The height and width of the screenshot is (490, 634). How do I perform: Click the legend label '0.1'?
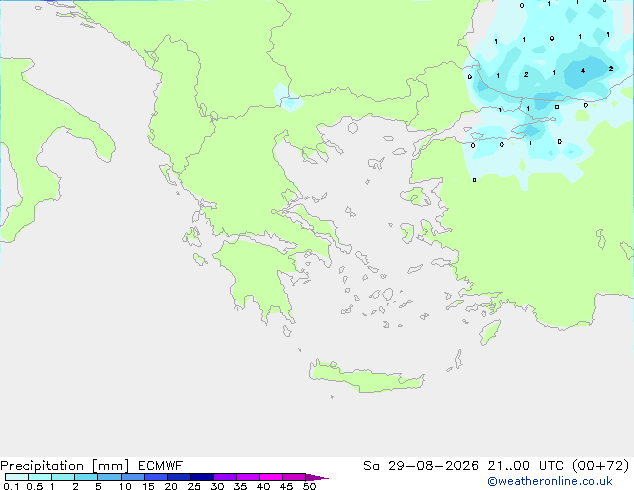click(11, 486)
